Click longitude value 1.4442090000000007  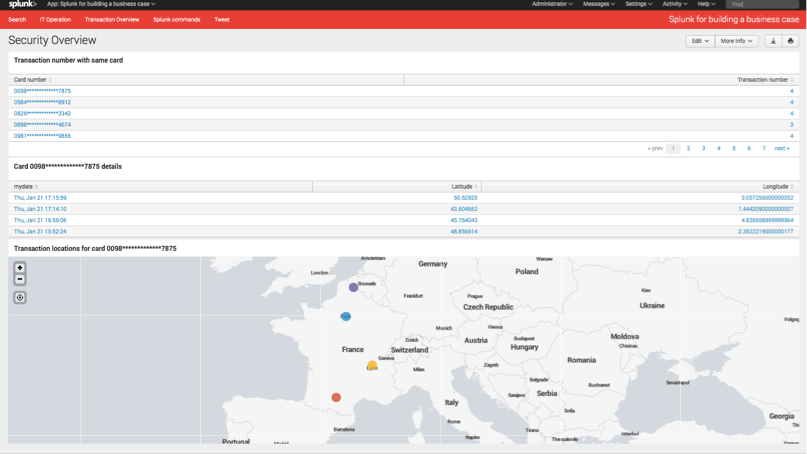[766, 209]
